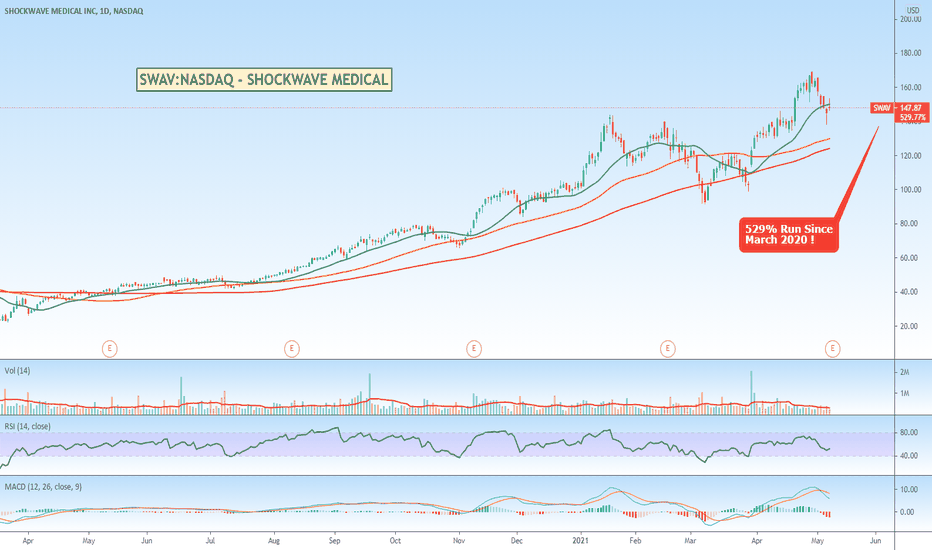Click the USD currency label
This screenshot has height=550, width=932.
point(912,11)
